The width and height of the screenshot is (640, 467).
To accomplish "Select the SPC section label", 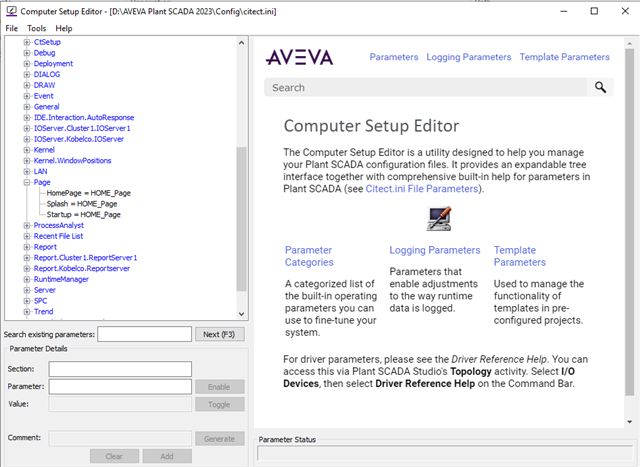I will pyautogui.click(x=40, y=301).
